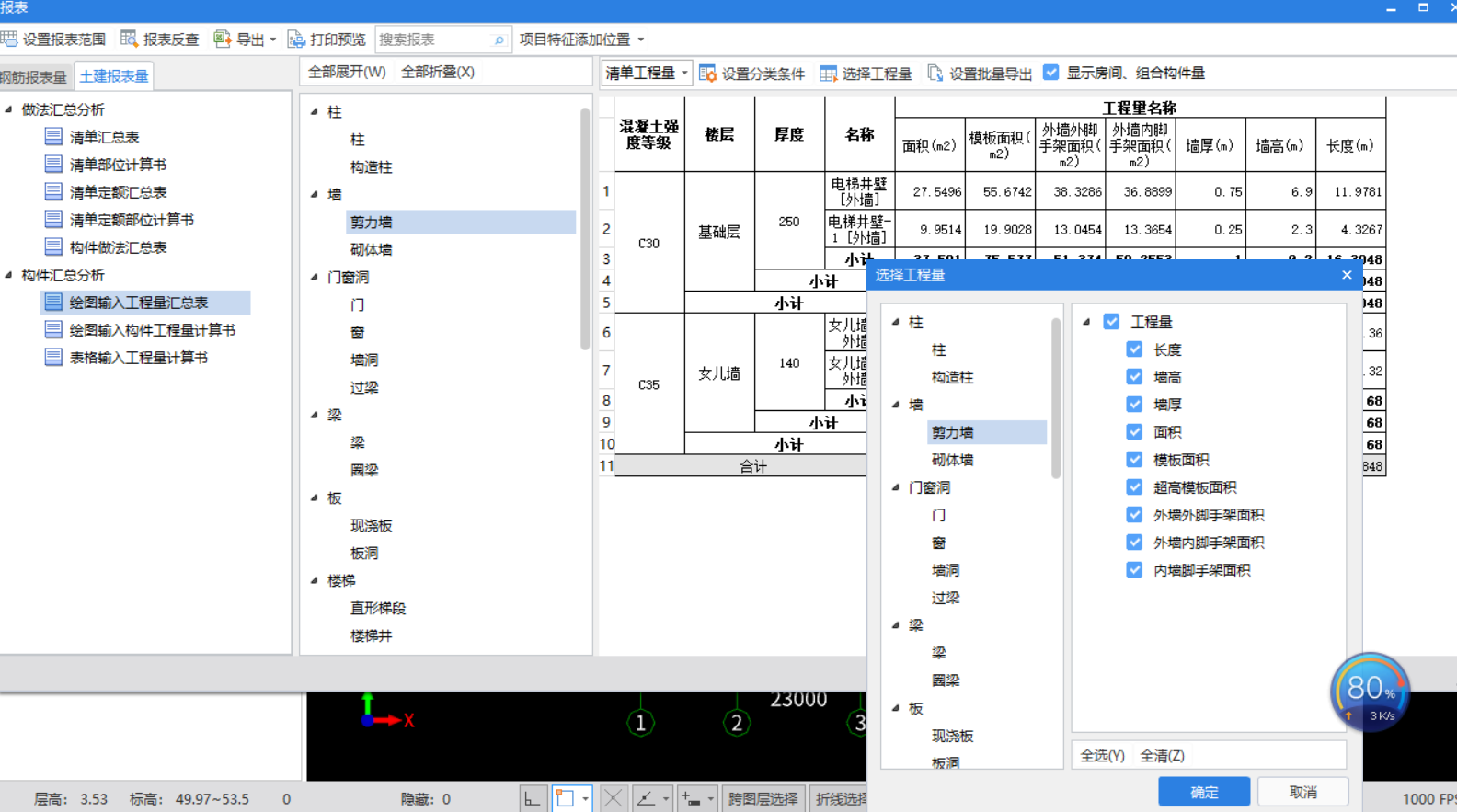Click the 导出 export icon
The image size is (1457, 812).
pos(222,40)
